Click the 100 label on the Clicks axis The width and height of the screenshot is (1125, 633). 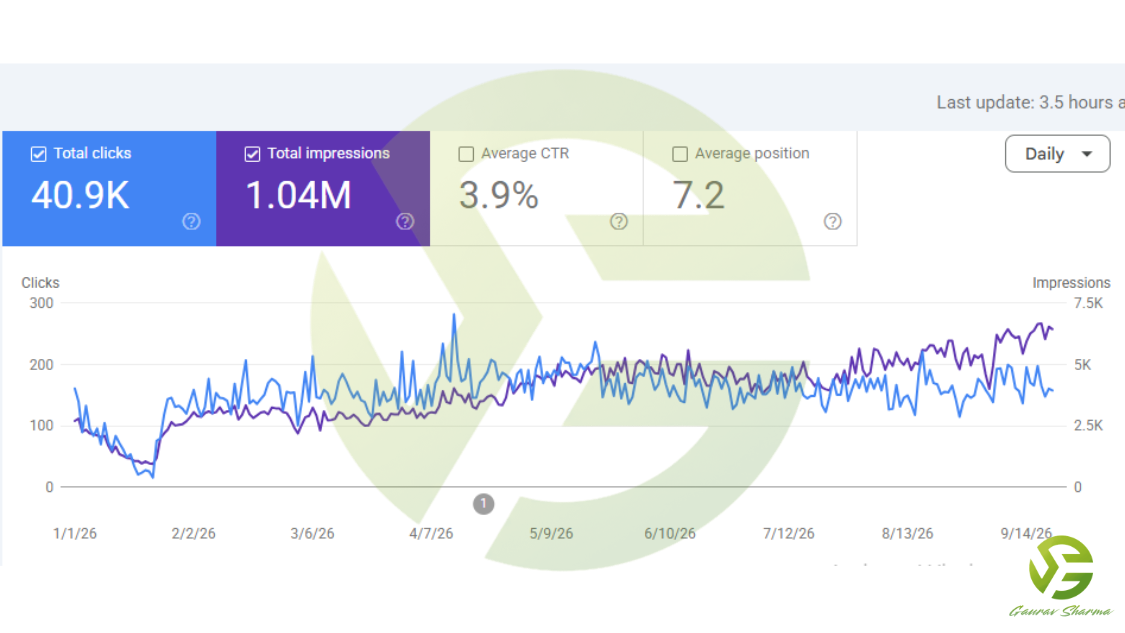[x=42, y=426]
